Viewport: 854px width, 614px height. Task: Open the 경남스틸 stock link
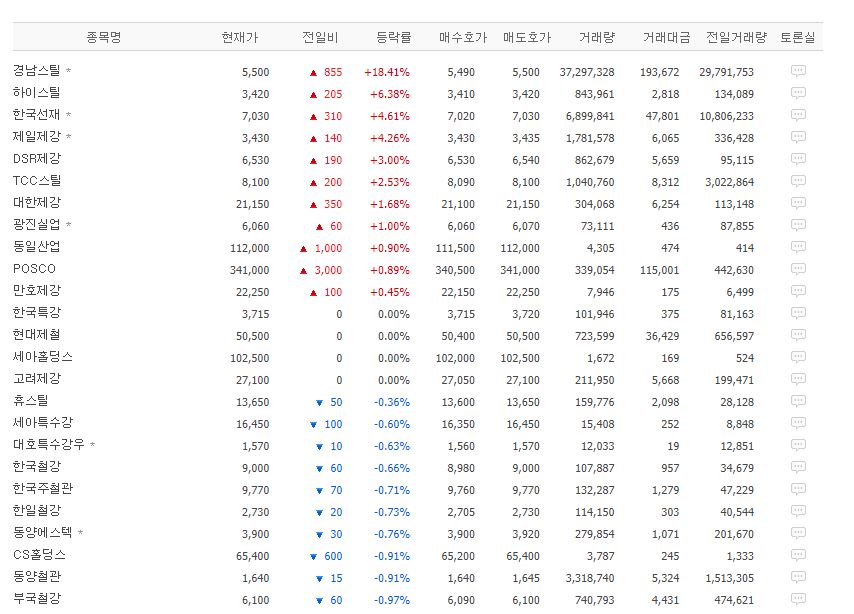pos(36,70)
